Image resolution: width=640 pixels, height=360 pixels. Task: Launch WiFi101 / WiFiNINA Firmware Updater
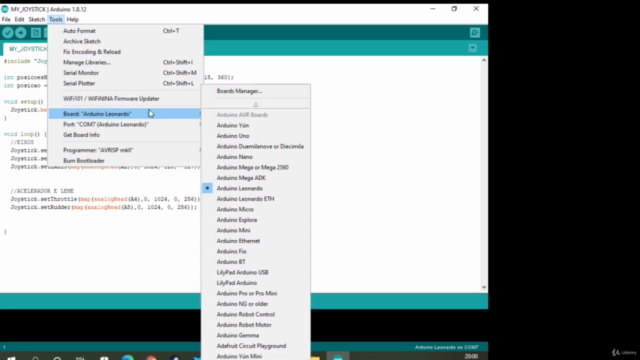pyautogui.click(x=126, y=99)
